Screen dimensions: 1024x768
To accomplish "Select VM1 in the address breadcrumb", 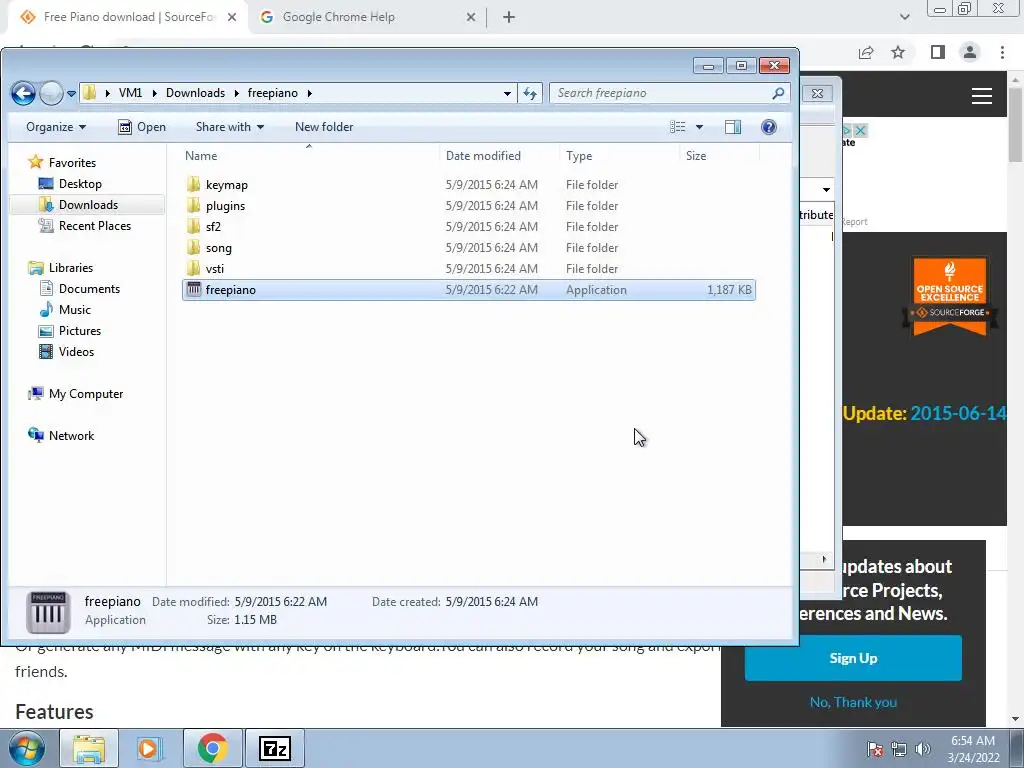I will coord(131,93).
